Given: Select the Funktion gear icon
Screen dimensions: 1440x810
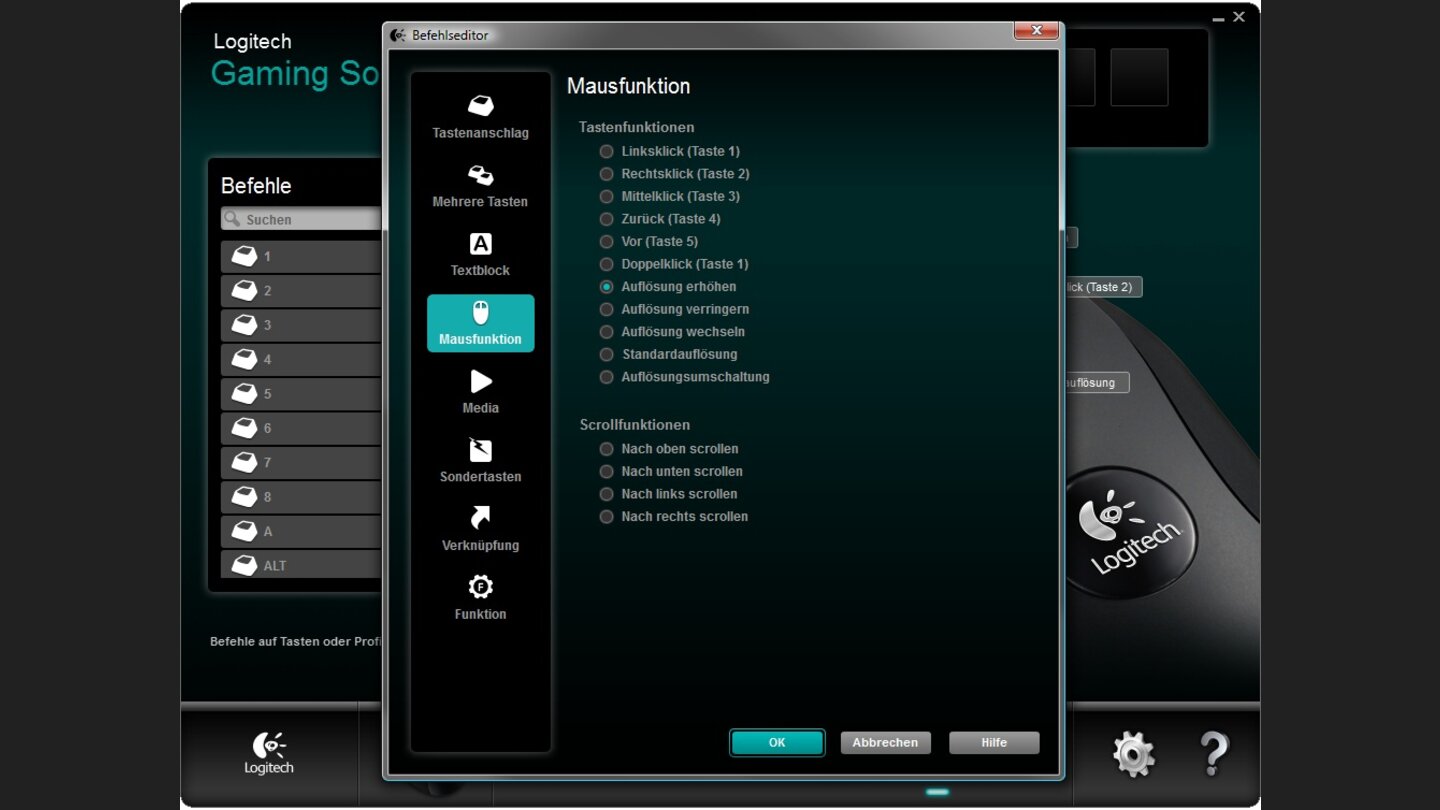Looking at the screenshot, I should pyautogui.click(x=480, y=587).
